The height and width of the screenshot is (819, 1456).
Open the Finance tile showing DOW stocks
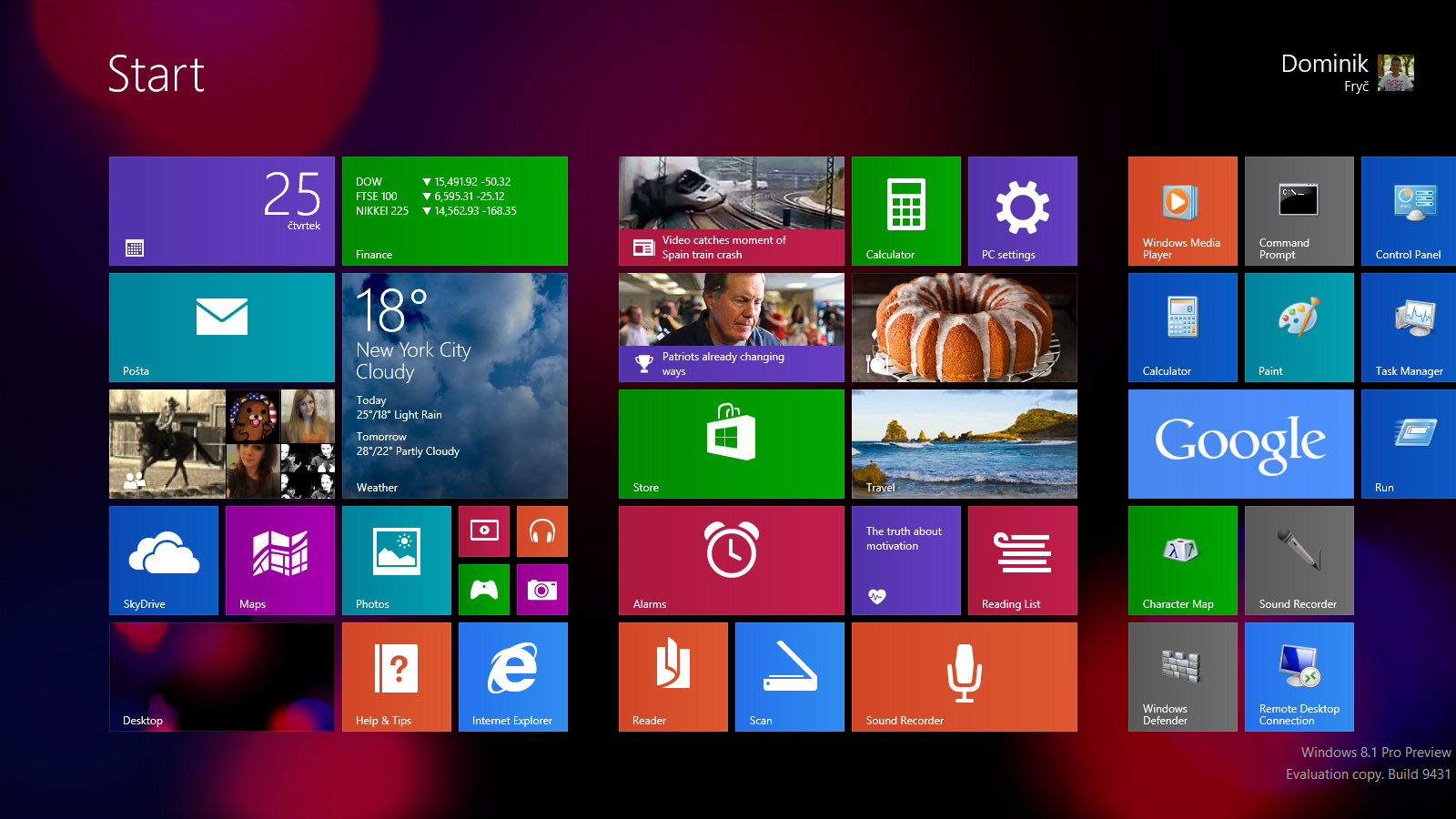pos(454,210)
